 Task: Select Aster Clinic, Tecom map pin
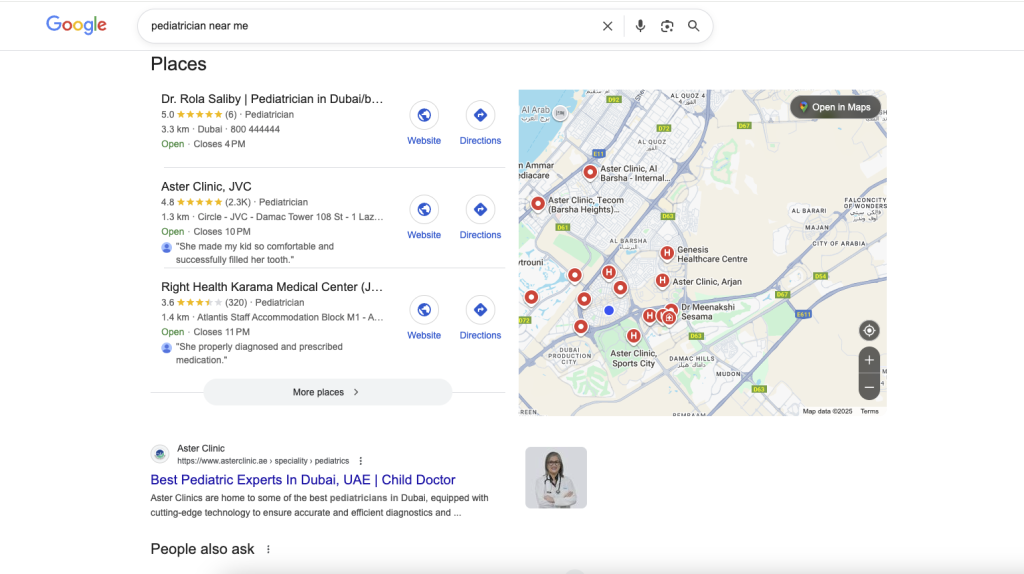(537, 204)
